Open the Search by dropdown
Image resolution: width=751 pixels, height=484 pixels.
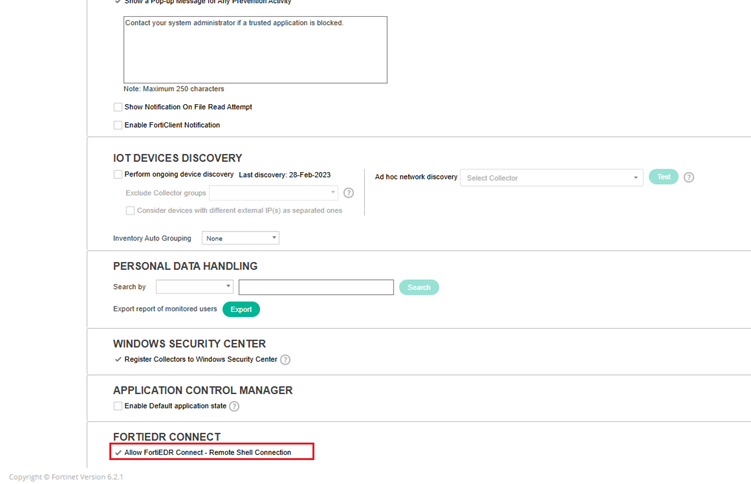[x=194, y=287]
